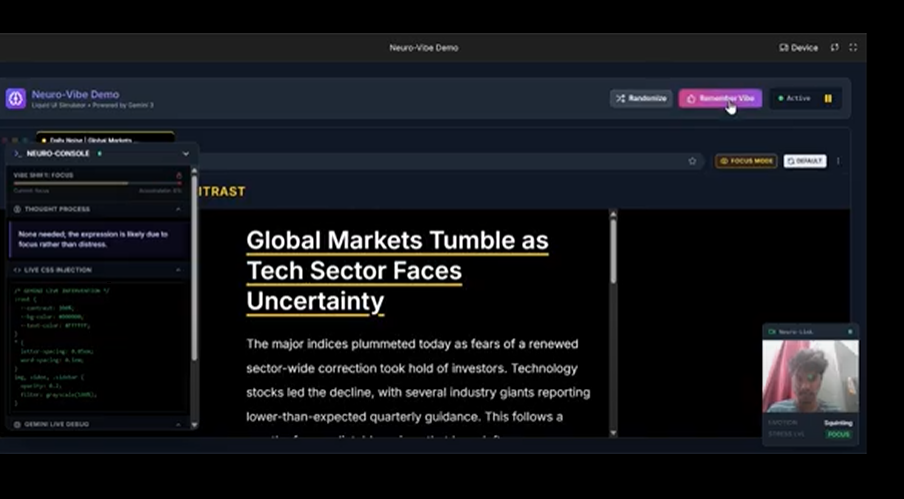Click the Squinting emotion value
This screenshot has width=904, height=499.
[838, 423]
